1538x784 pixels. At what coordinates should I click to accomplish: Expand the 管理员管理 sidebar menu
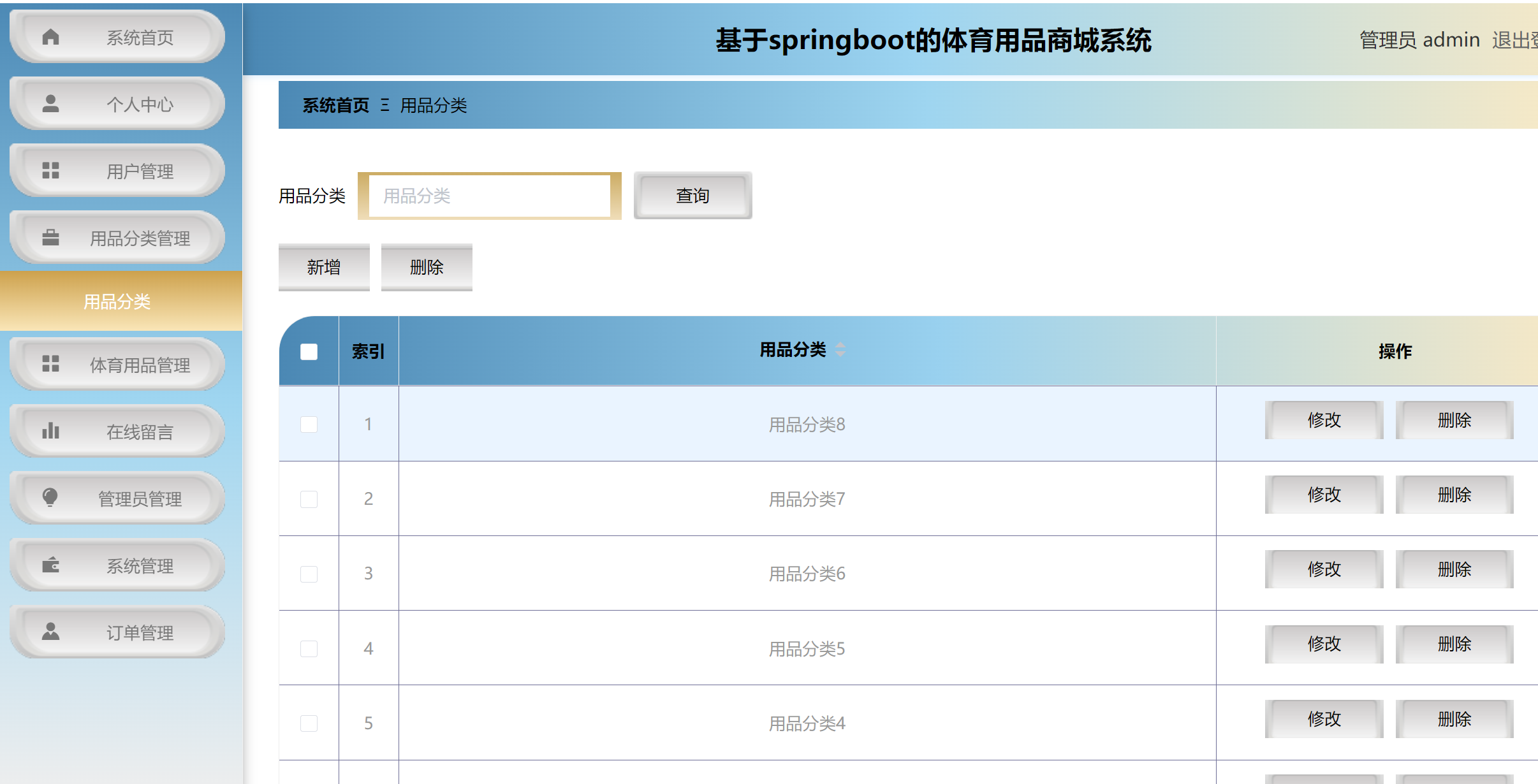[x=117, y=498]
